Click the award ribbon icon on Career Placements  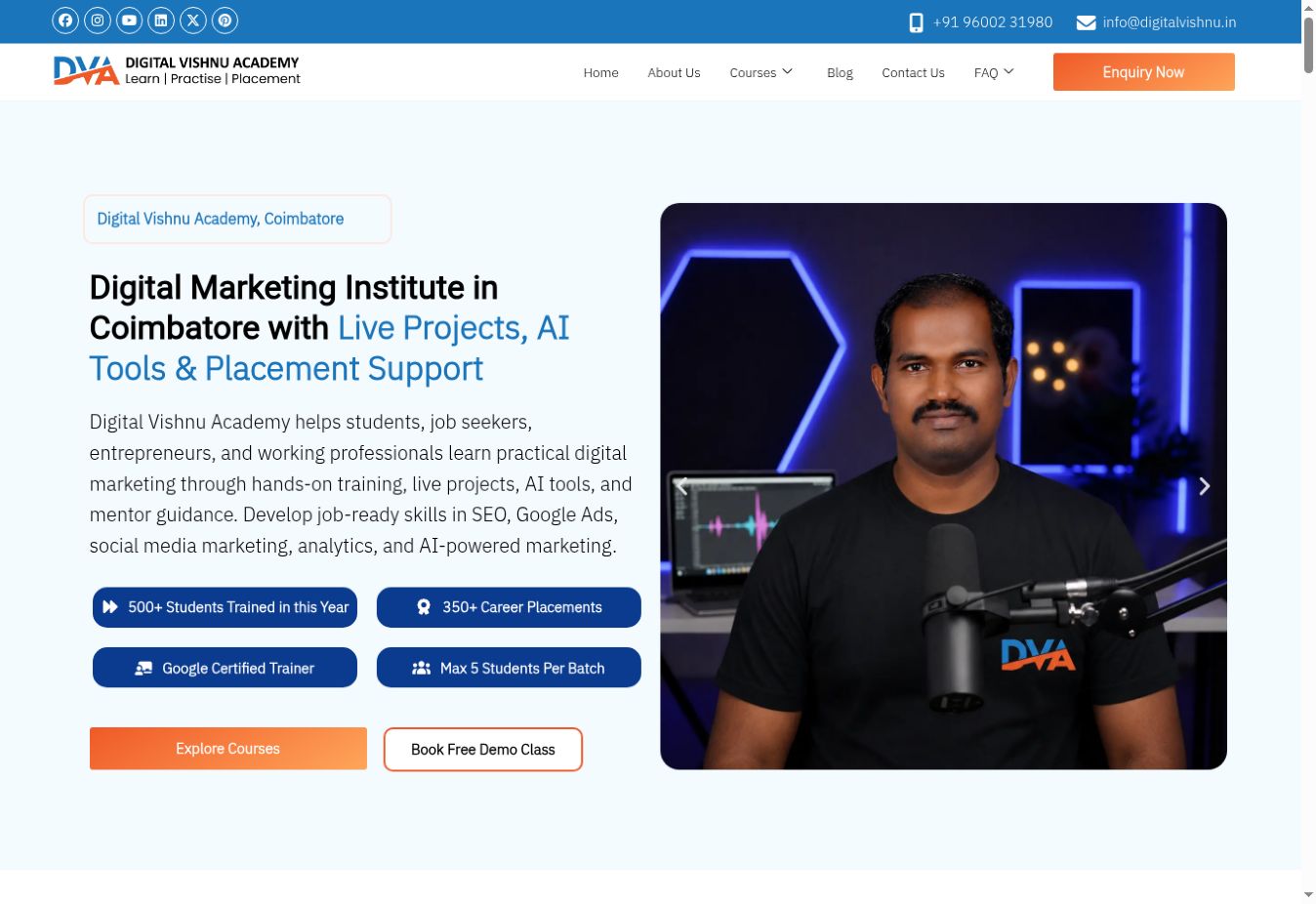(424, 607)
